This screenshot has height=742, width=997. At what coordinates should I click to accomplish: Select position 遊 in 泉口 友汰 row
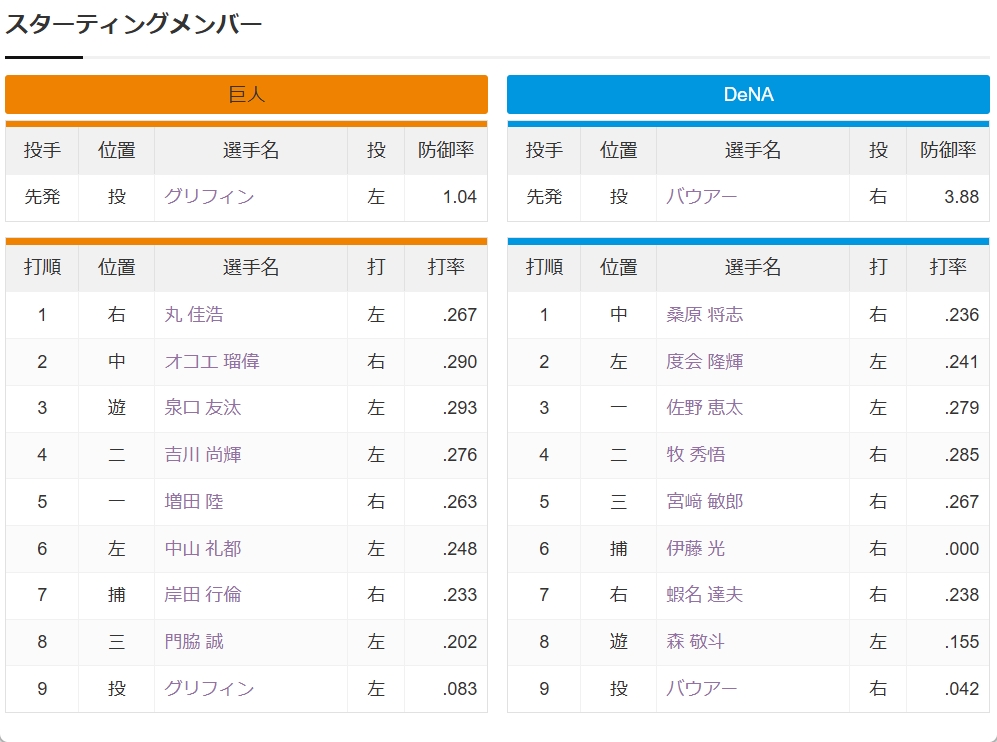click(x=116, y=408)
